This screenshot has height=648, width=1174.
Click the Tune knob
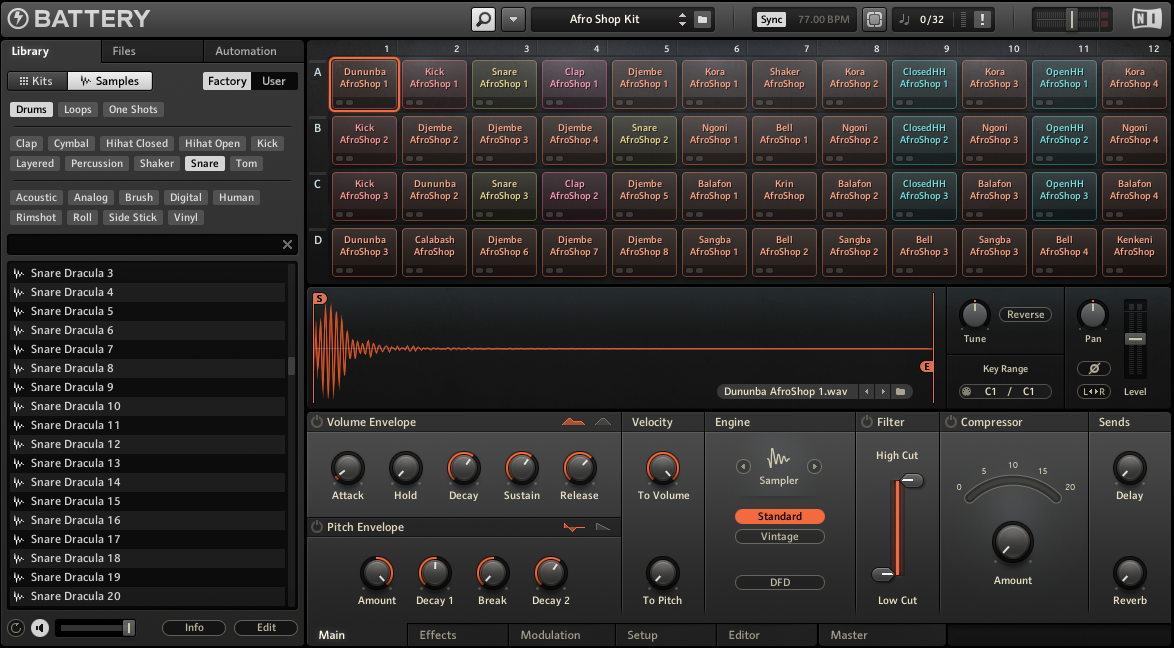click(974, 315)
